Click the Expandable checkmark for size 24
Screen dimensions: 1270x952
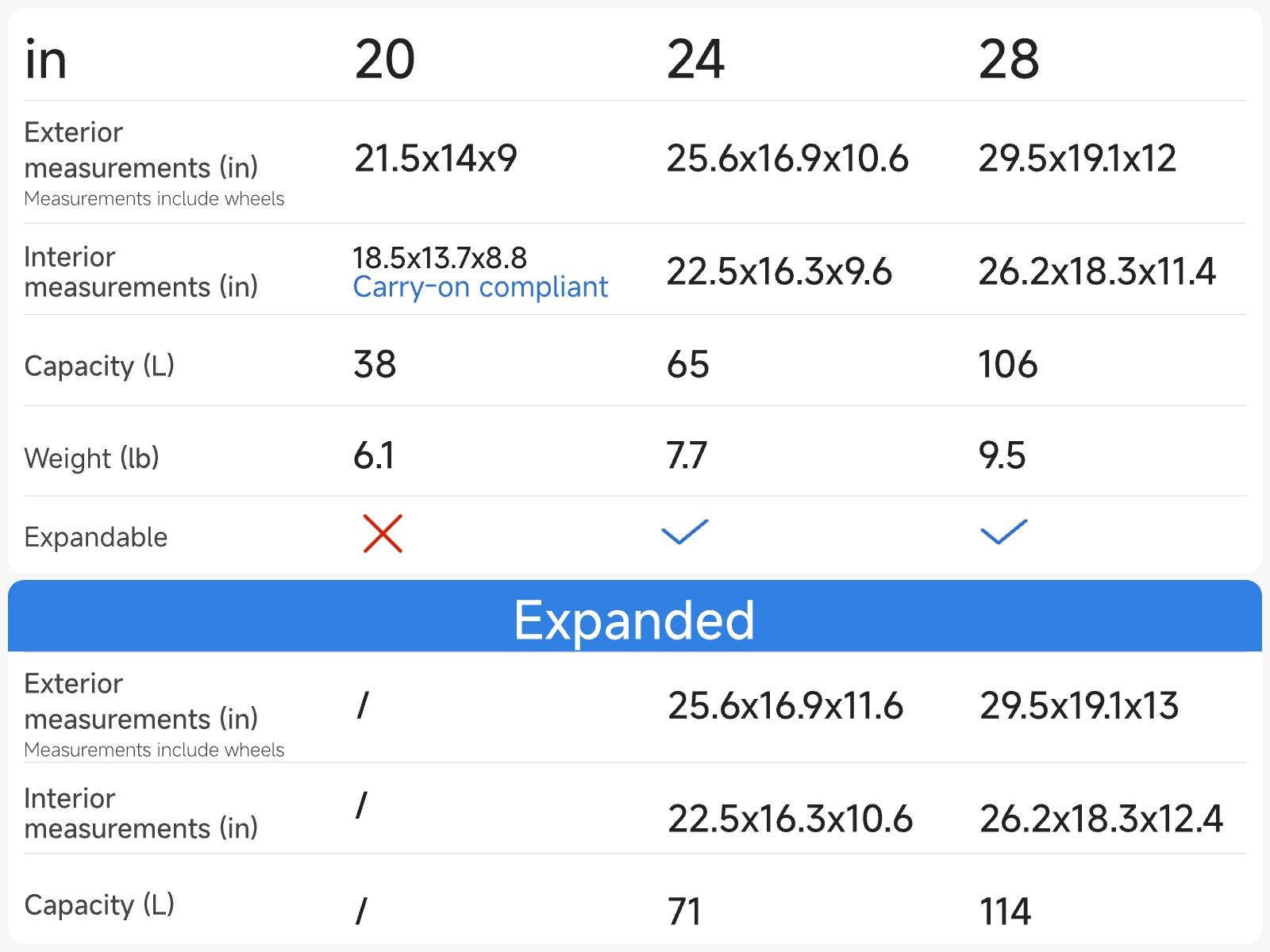684,532
